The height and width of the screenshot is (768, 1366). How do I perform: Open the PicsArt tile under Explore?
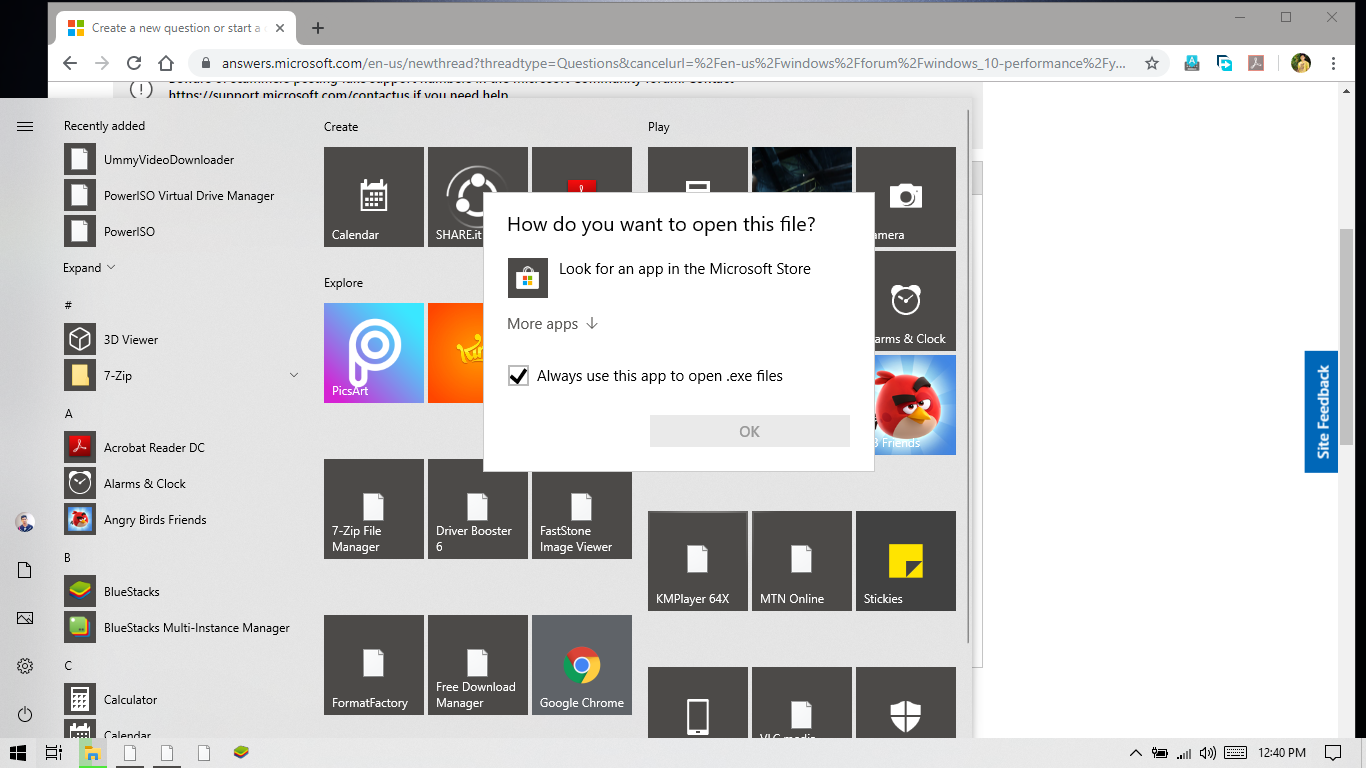coord(374,353)
